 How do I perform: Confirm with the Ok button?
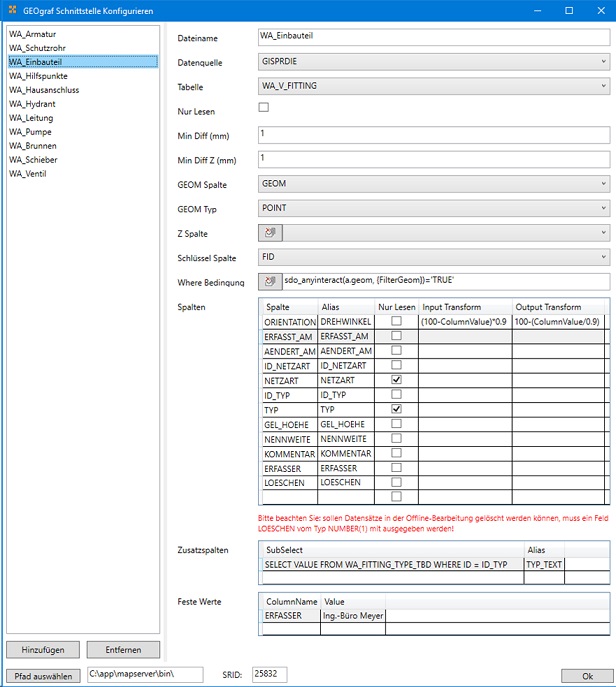572,676
